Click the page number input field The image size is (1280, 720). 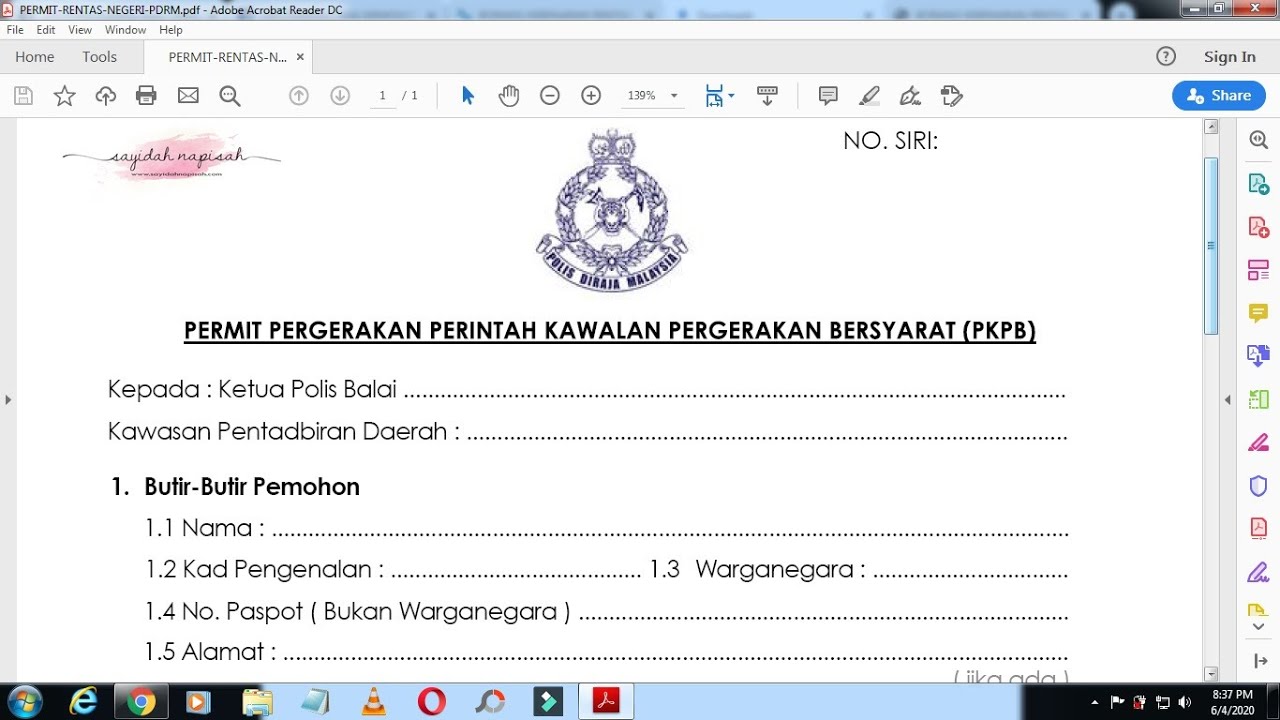[x=382, y=96]
